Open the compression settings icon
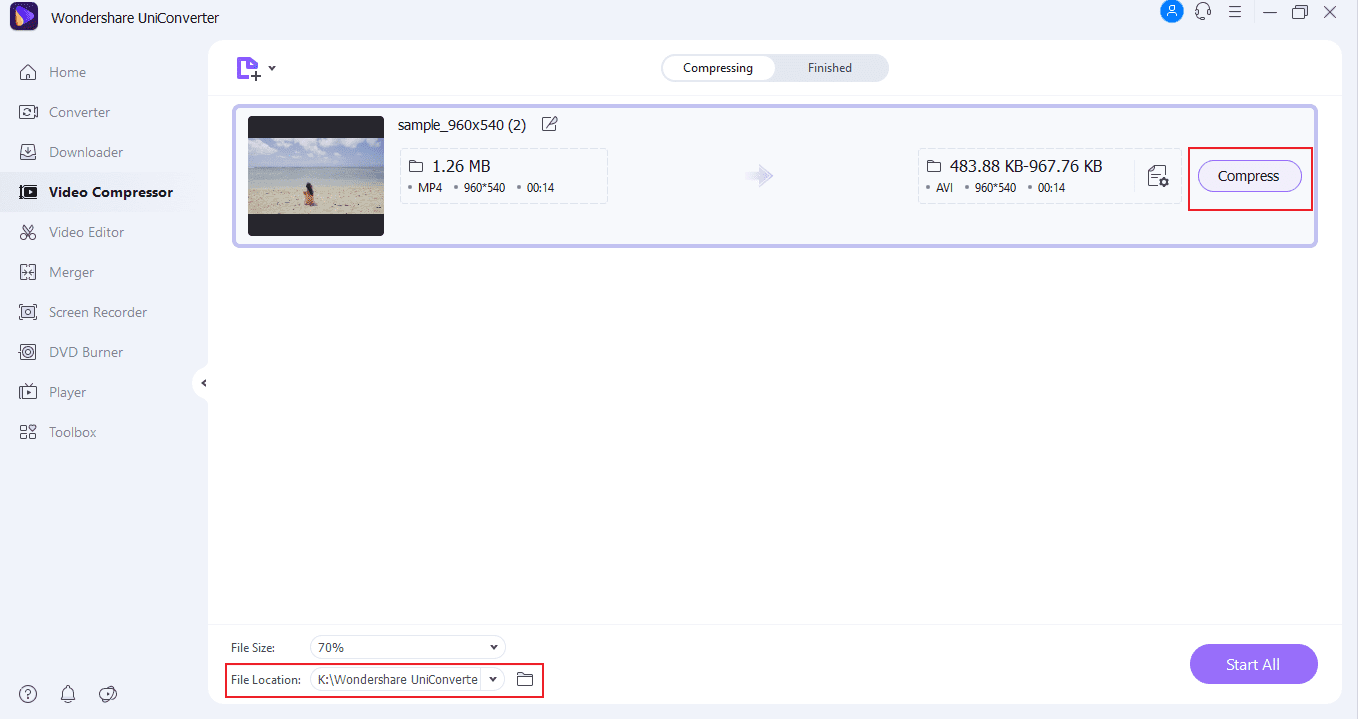The height and width of the screenshot is (719, 1358). 1158,177
